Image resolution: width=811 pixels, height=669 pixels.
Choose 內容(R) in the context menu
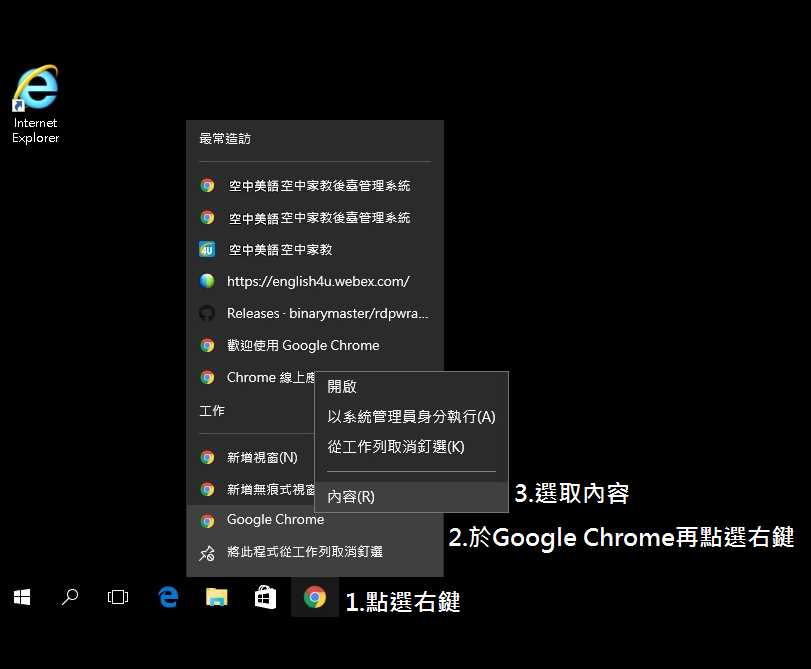411,497
